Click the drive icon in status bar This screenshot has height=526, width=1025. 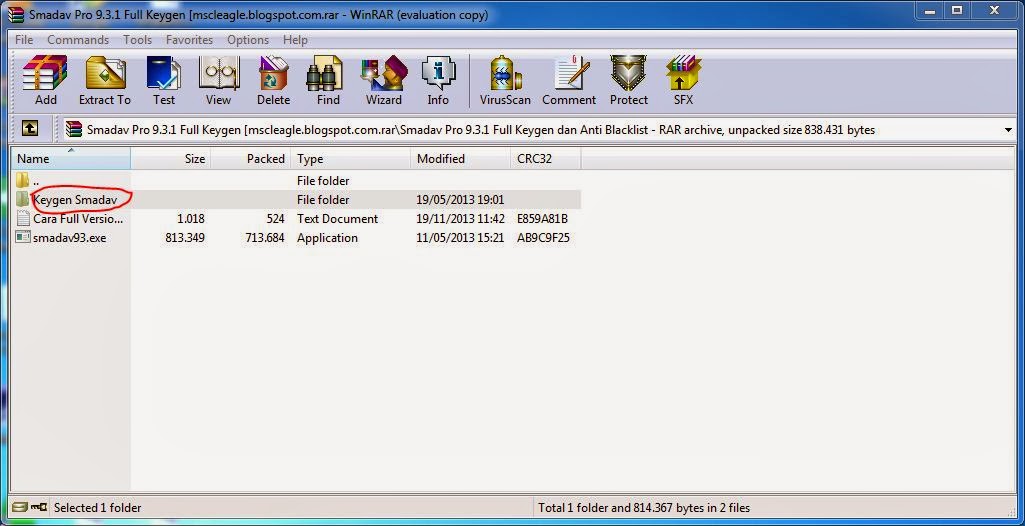pos(20,507)
